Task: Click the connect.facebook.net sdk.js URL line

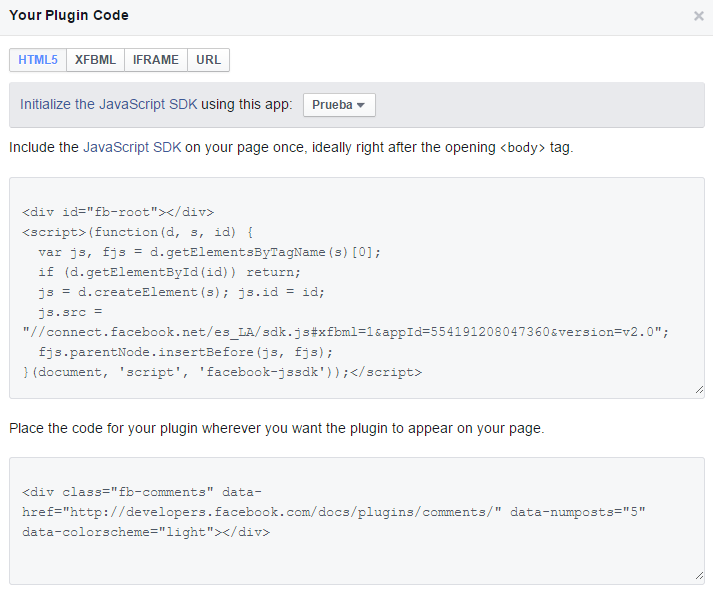Action: (346, 332)
